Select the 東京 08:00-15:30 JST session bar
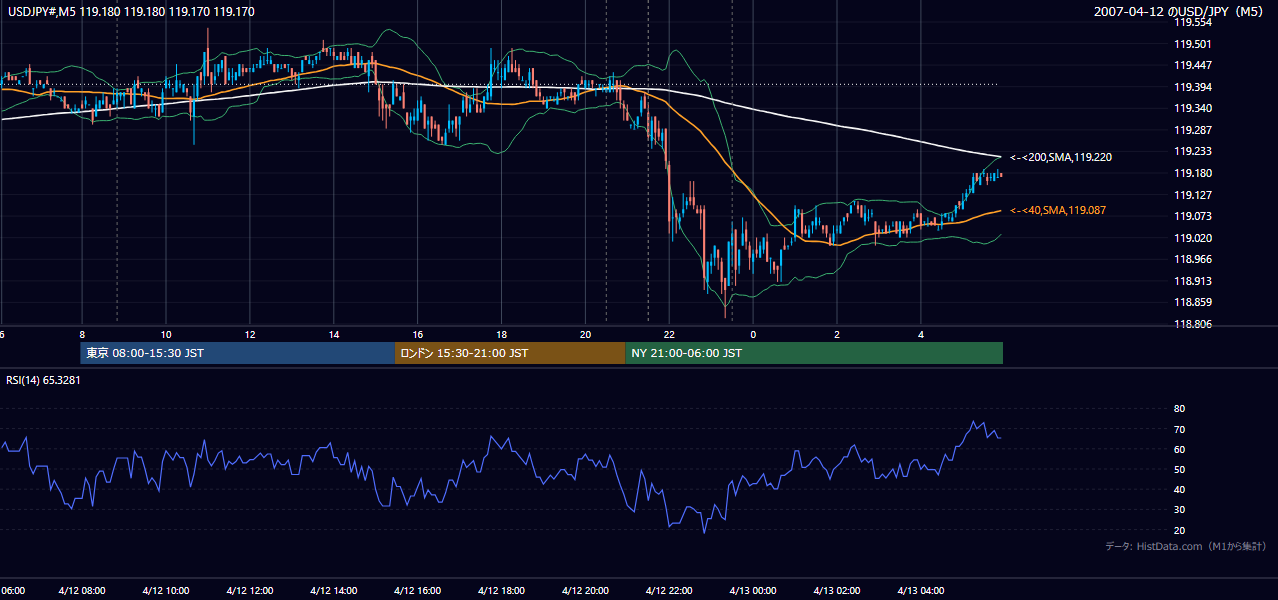 pos(238,353)
